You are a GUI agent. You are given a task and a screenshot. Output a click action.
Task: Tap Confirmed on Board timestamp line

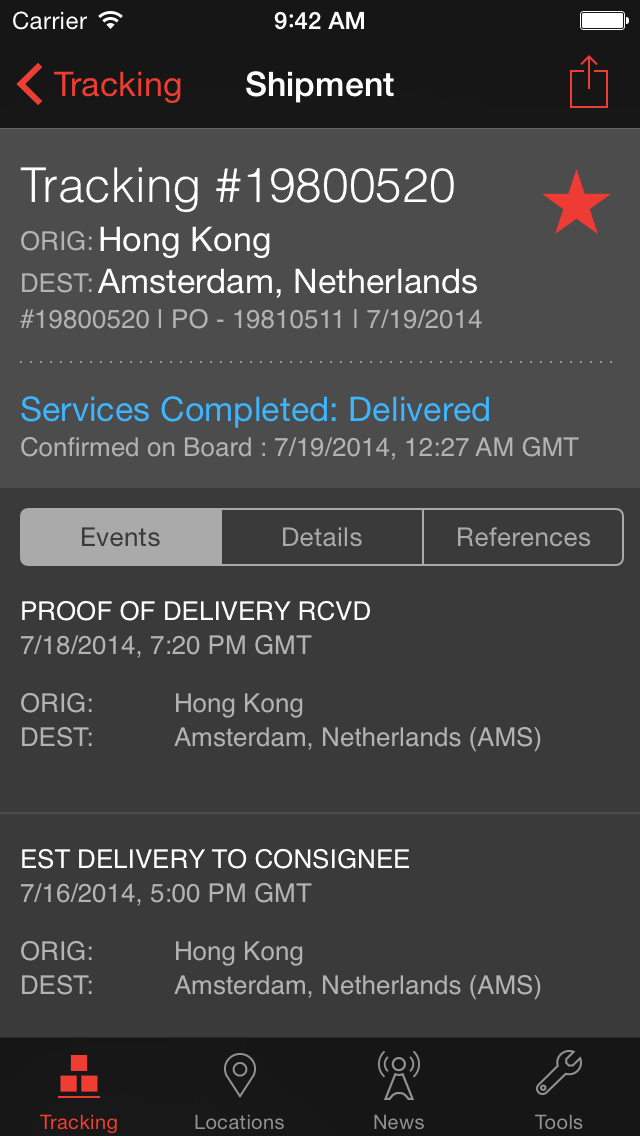(299, 447)
